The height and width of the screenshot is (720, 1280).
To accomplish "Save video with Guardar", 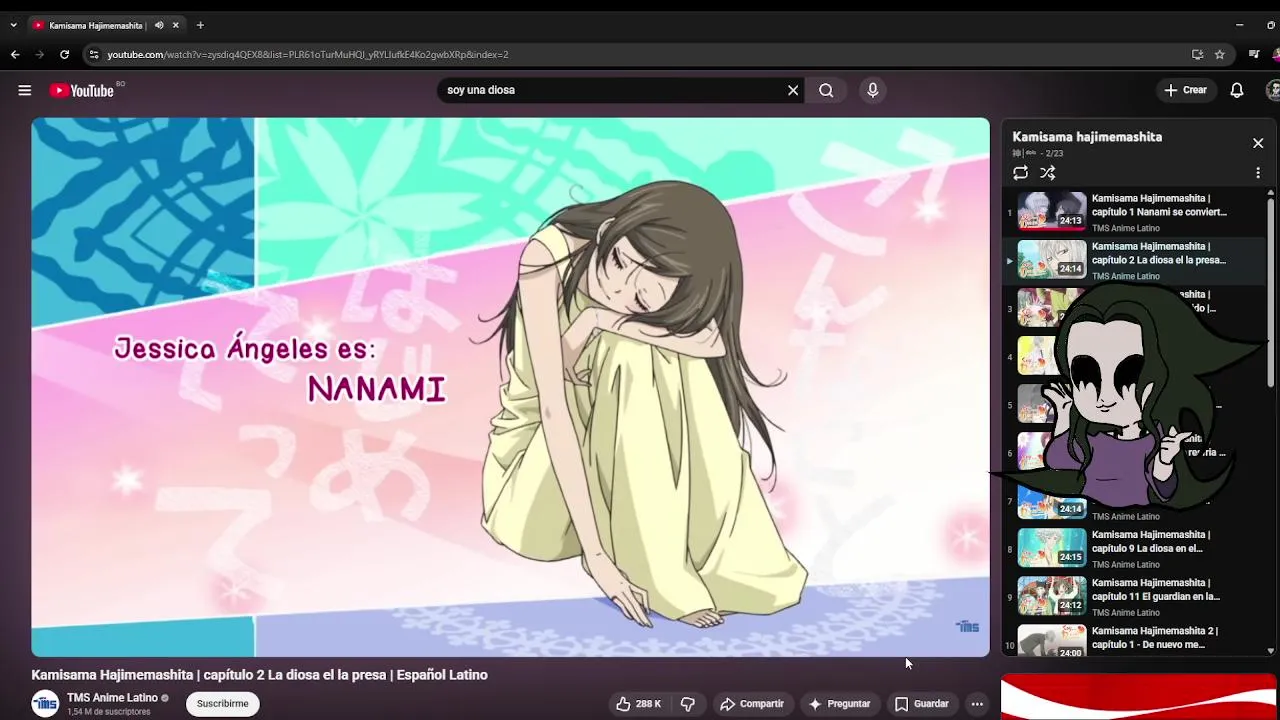I will pos(922,704).
